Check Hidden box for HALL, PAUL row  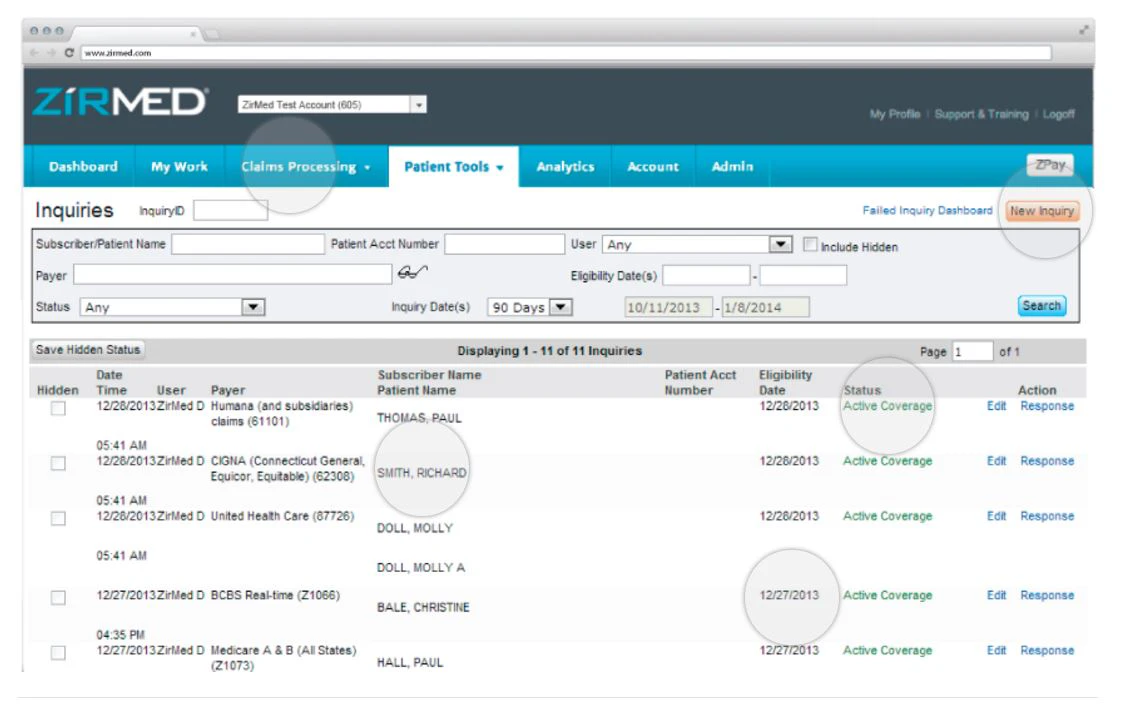(x=58, y=653)
